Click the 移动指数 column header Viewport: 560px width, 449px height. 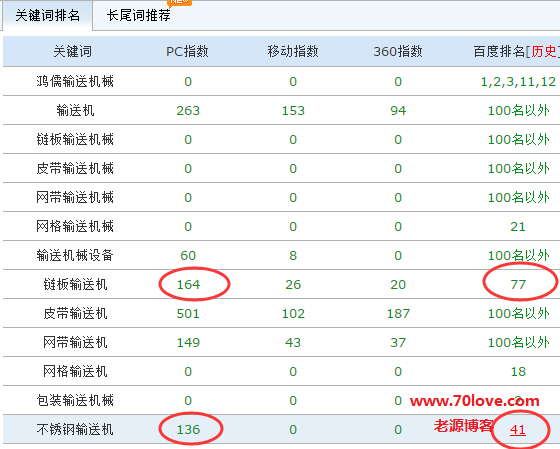coord(293,51)
